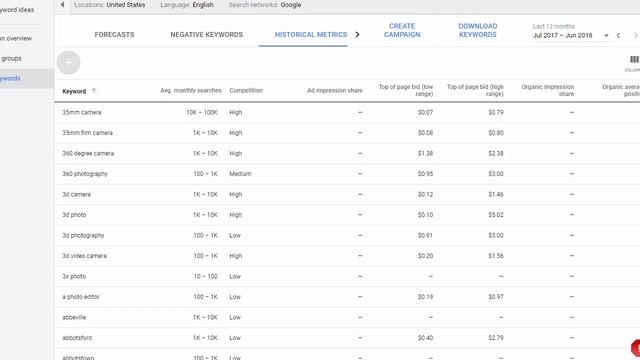This screenshot has width=640, height=360.
Task: Open Keywords in sidebar
Action: [10, 78]
